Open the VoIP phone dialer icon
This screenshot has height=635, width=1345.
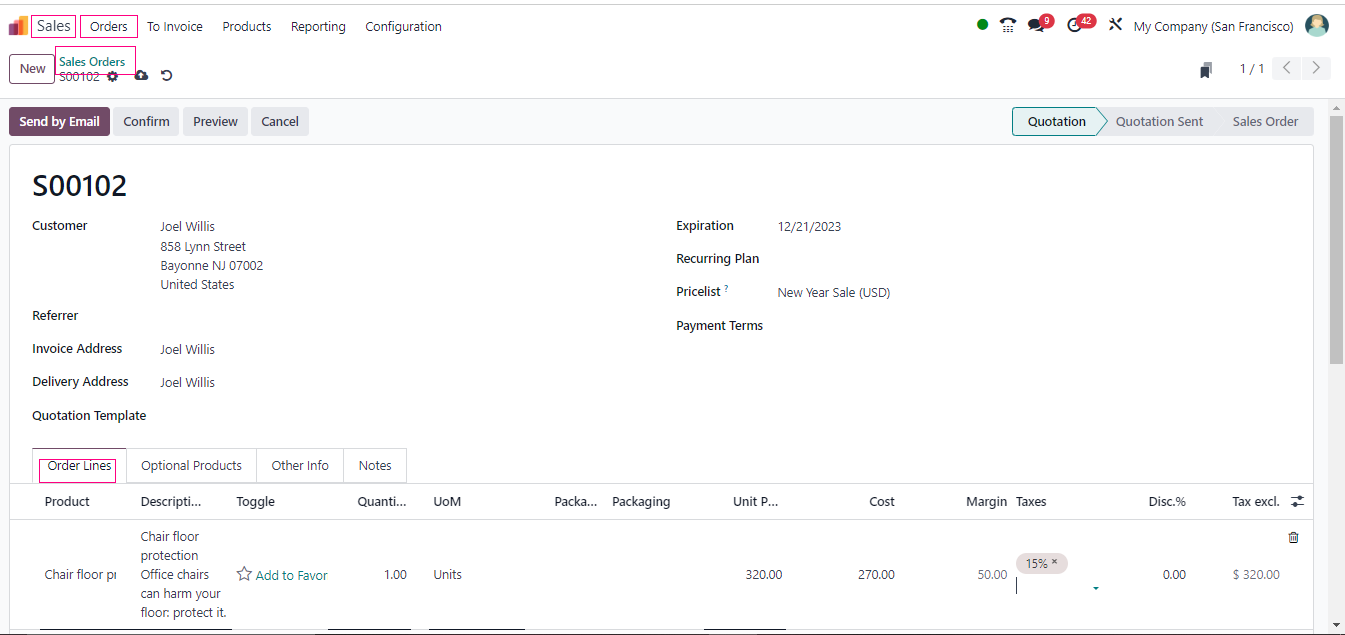[x=1008, y=26]
